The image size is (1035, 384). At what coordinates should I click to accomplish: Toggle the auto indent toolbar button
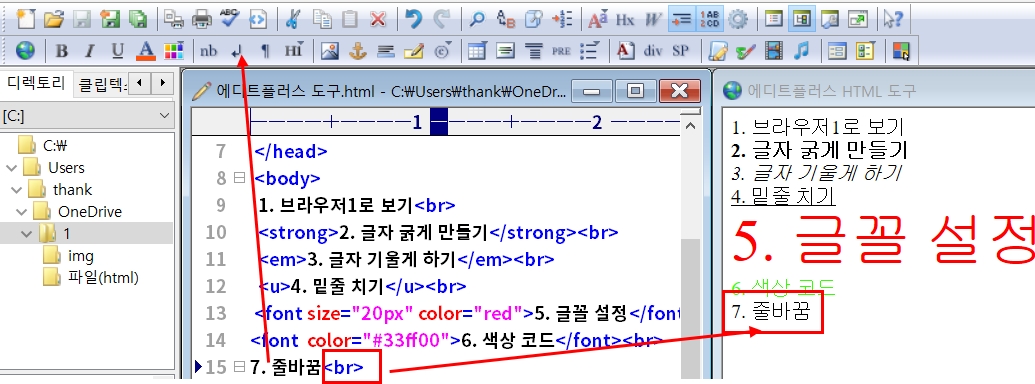(681, 19)
